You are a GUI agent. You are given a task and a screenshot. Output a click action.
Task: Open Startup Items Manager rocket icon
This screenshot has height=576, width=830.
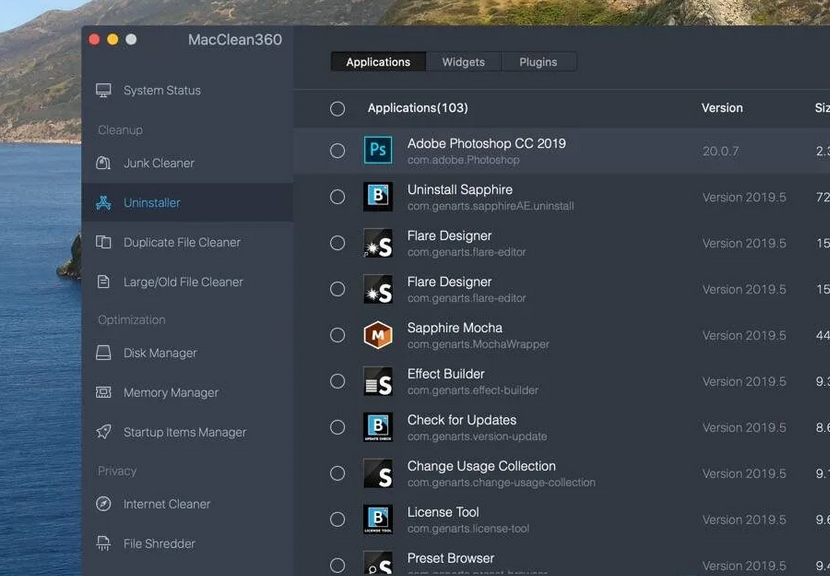tap(103, 432)
